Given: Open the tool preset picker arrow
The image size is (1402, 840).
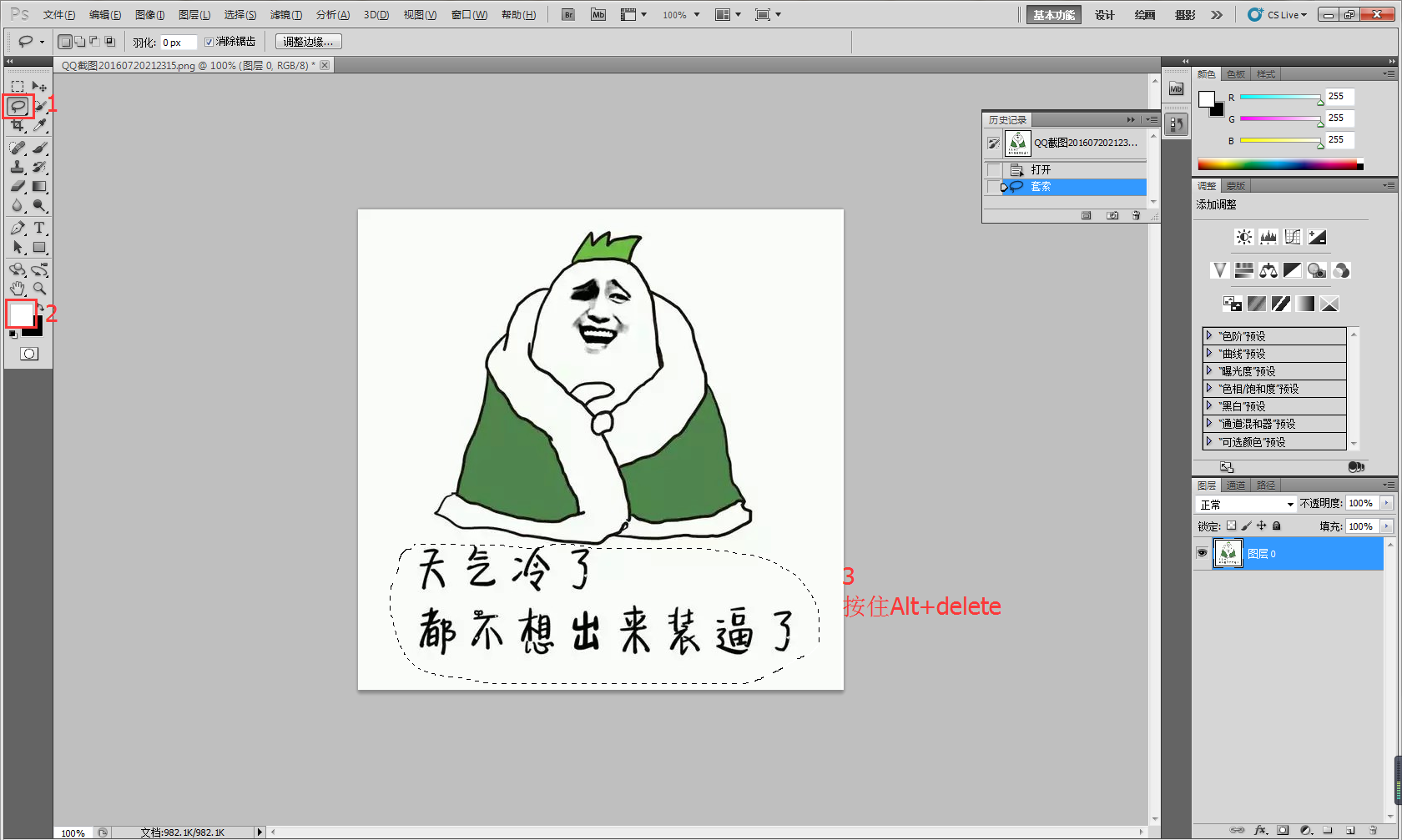Looking at the screenshot, I should (x=42, y=42).
